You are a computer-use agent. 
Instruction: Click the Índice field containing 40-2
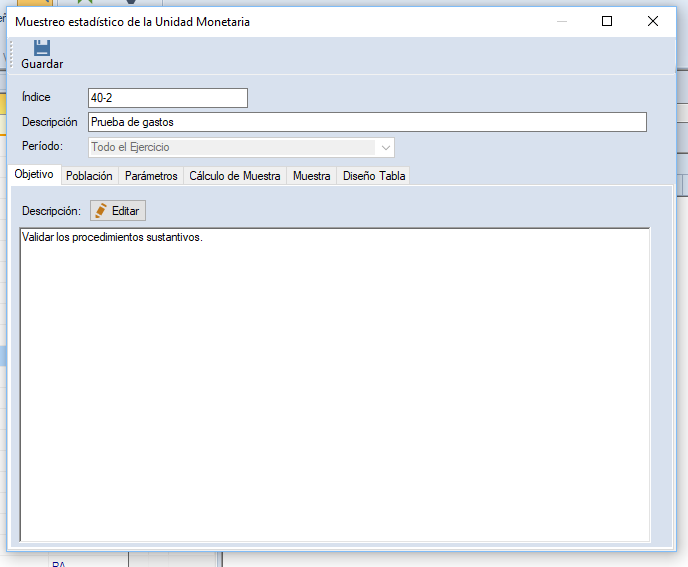coord(167,98)
